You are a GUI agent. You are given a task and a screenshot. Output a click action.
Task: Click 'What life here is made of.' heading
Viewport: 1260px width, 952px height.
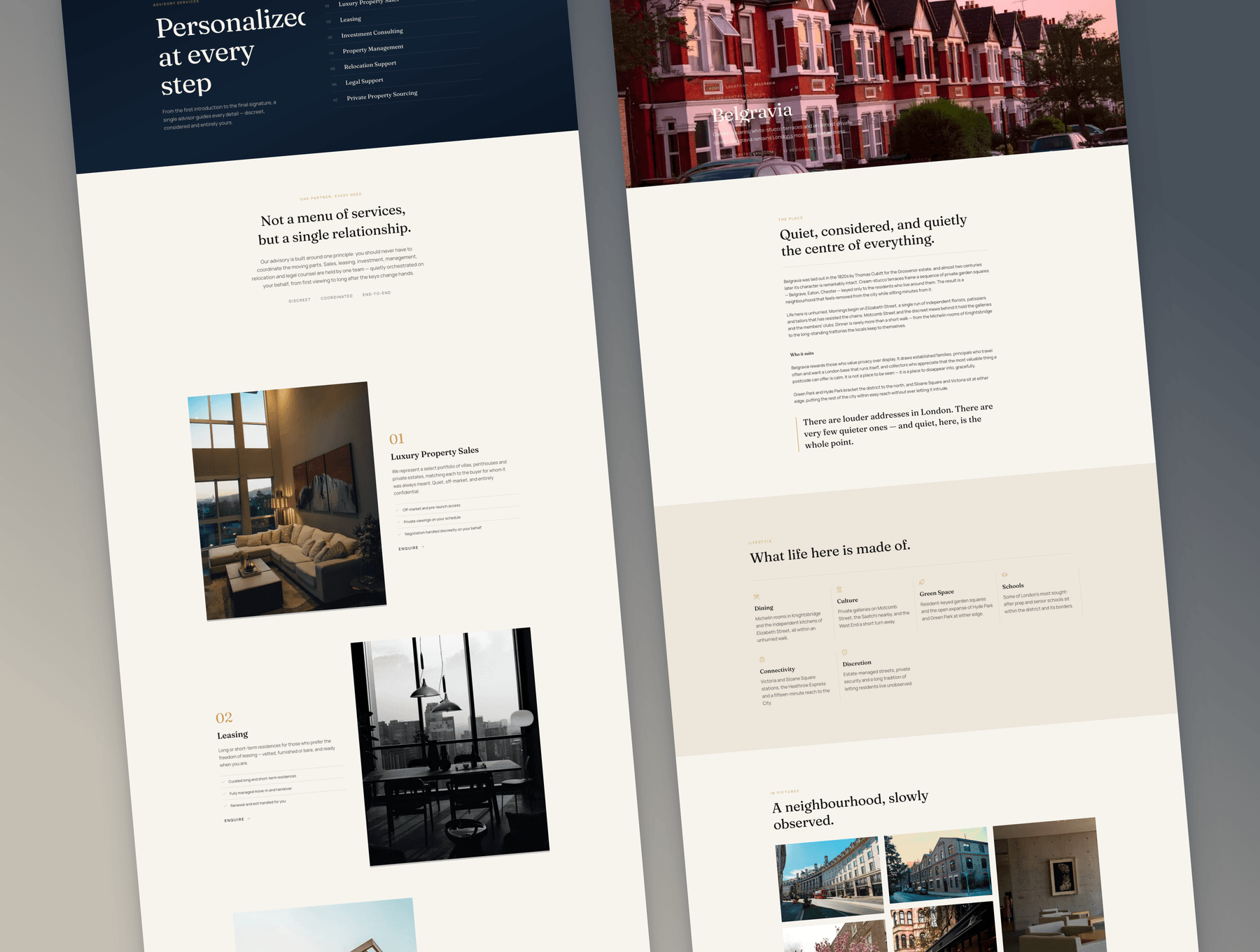point(830,551)
